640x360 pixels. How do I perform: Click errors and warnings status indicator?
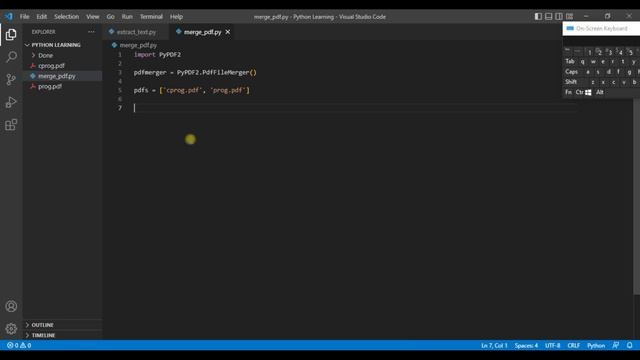19,345
